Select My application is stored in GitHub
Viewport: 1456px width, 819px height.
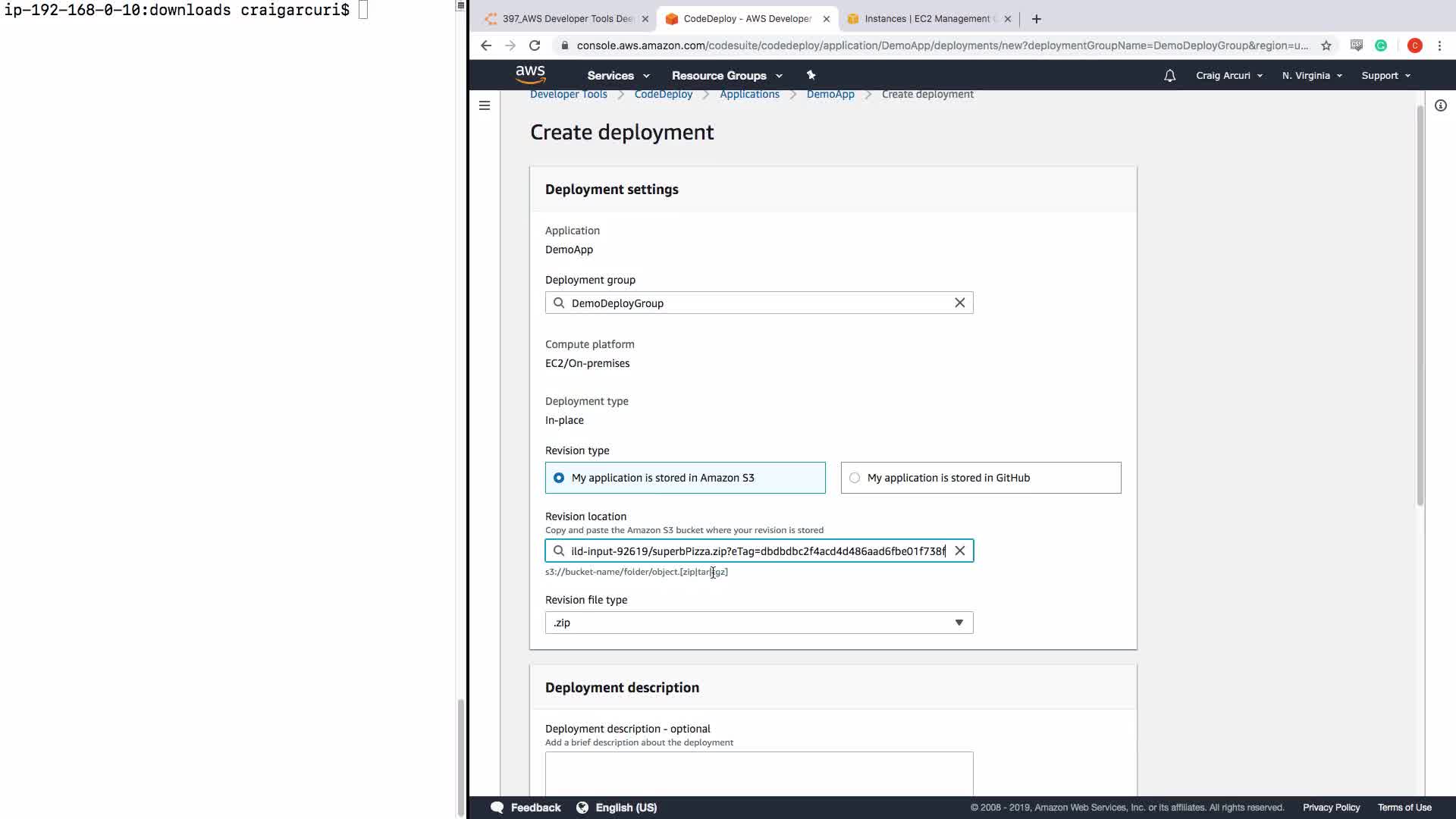tap(855, 478)
